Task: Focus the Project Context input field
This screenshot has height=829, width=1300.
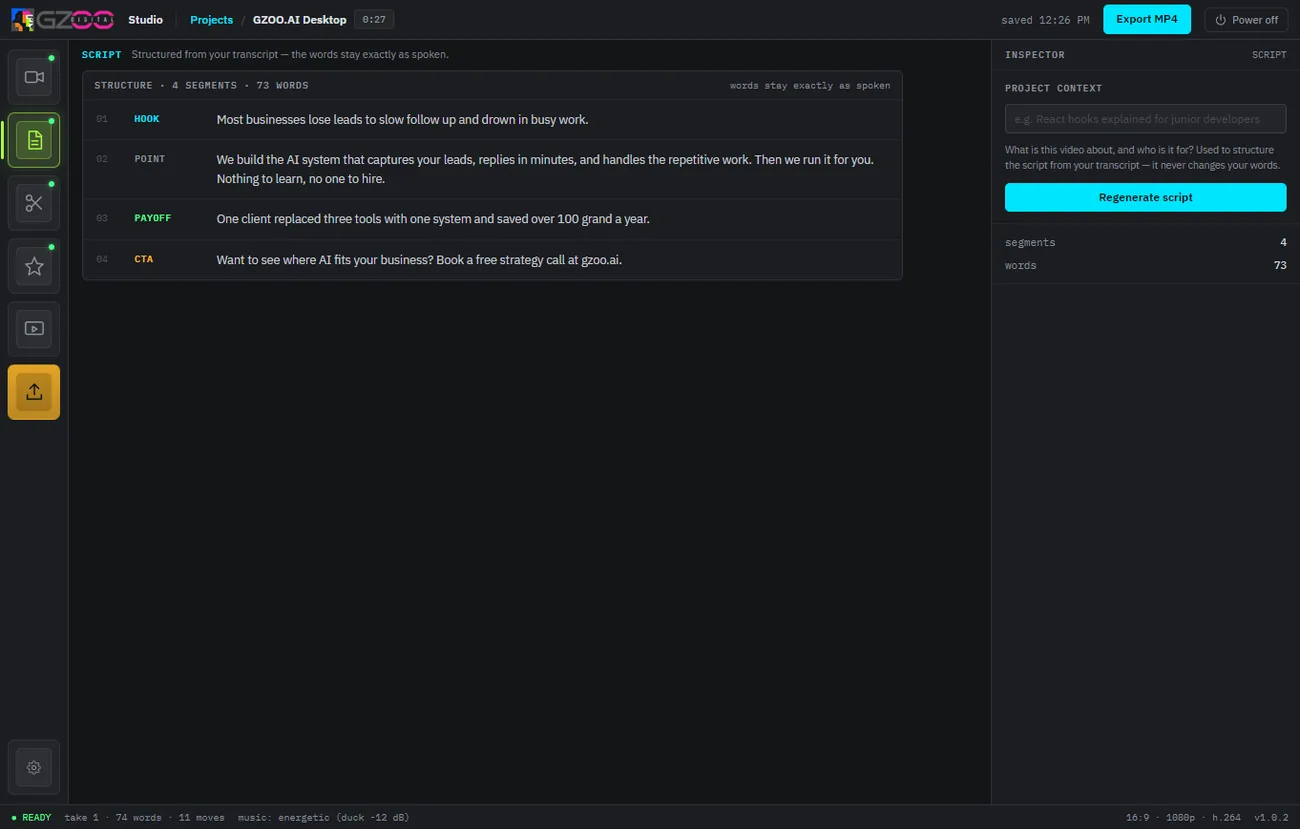Action: (x=1145, y=119)
